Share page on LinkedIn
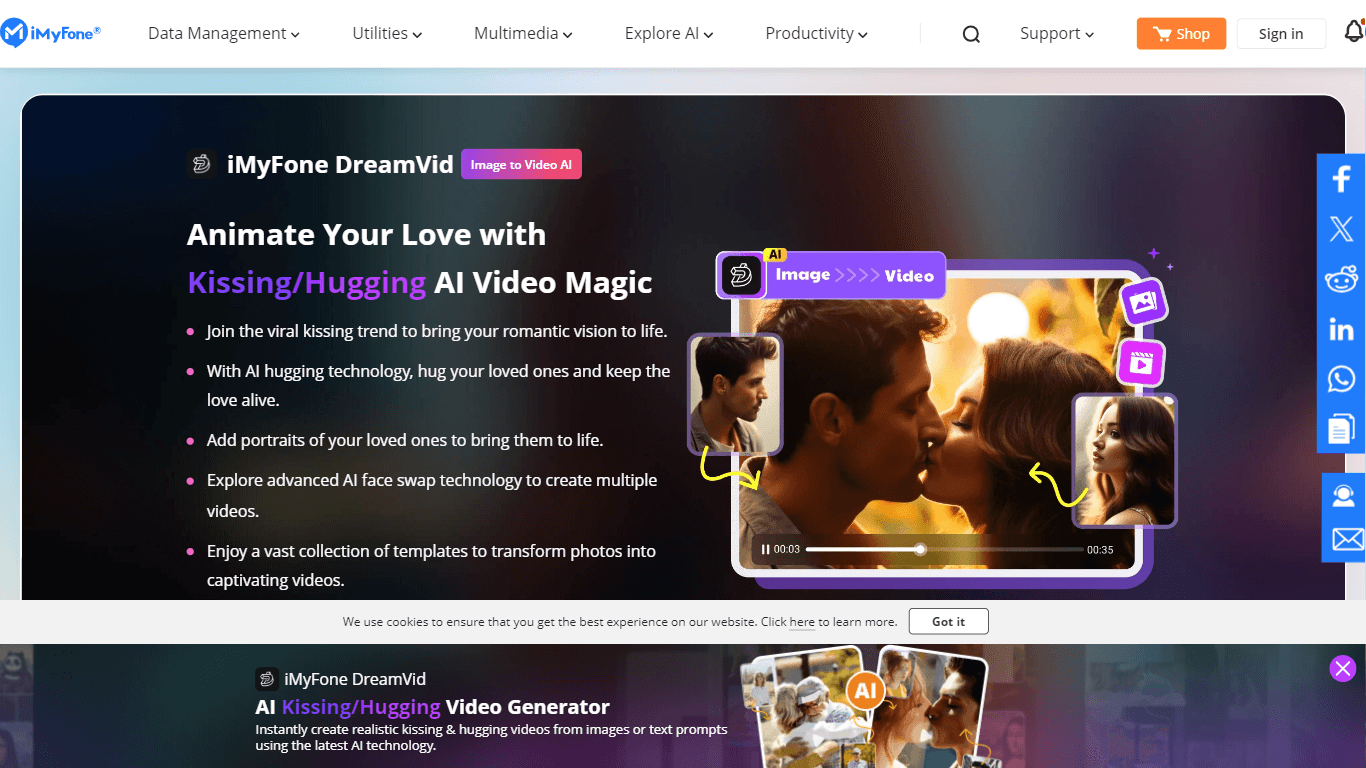This screenshot has height=768, width=1366. [1341, 329]
